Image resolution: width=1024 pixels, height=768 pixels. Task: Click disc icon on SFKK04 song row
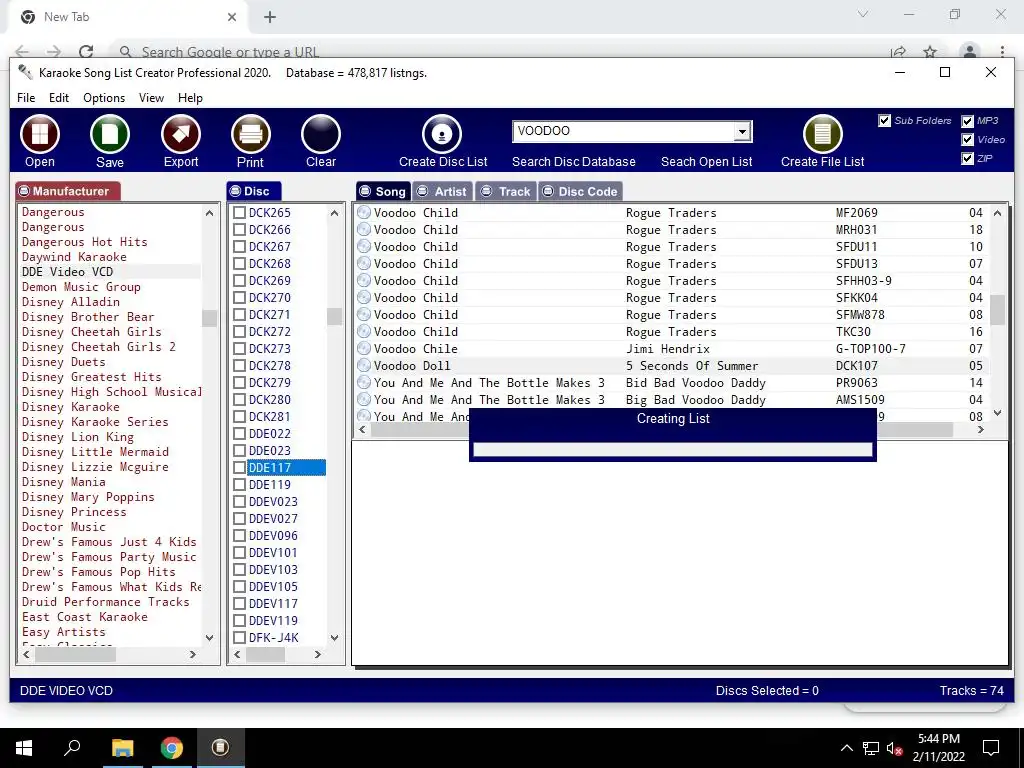coord(364,298)
